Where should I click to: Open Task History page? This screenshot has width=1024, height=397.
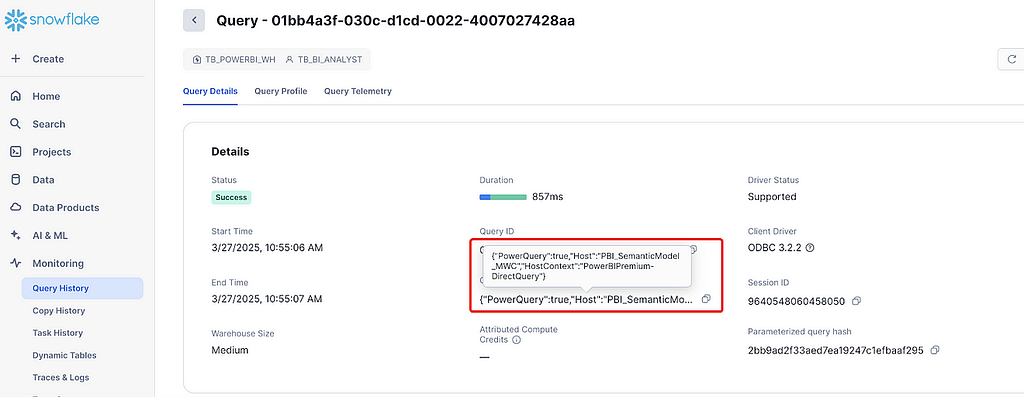point(57,333)
